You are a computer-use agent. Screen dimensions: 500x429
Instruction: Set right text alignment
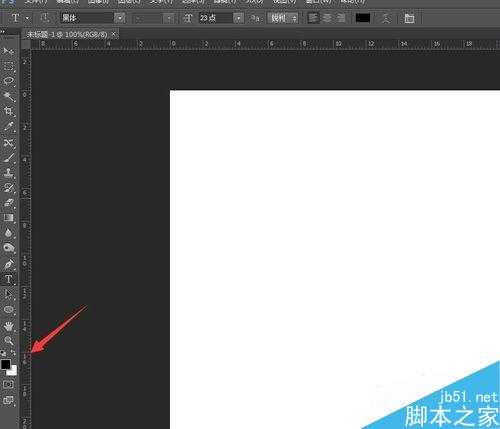(341, 18)
